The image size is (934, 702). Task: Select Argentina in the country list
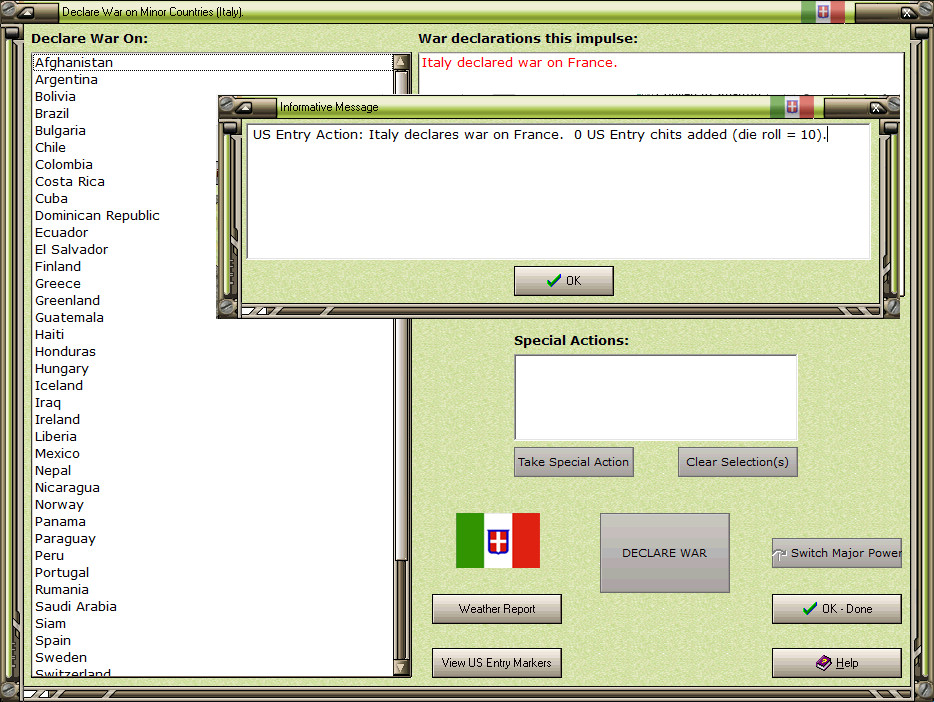click(213, 80)
